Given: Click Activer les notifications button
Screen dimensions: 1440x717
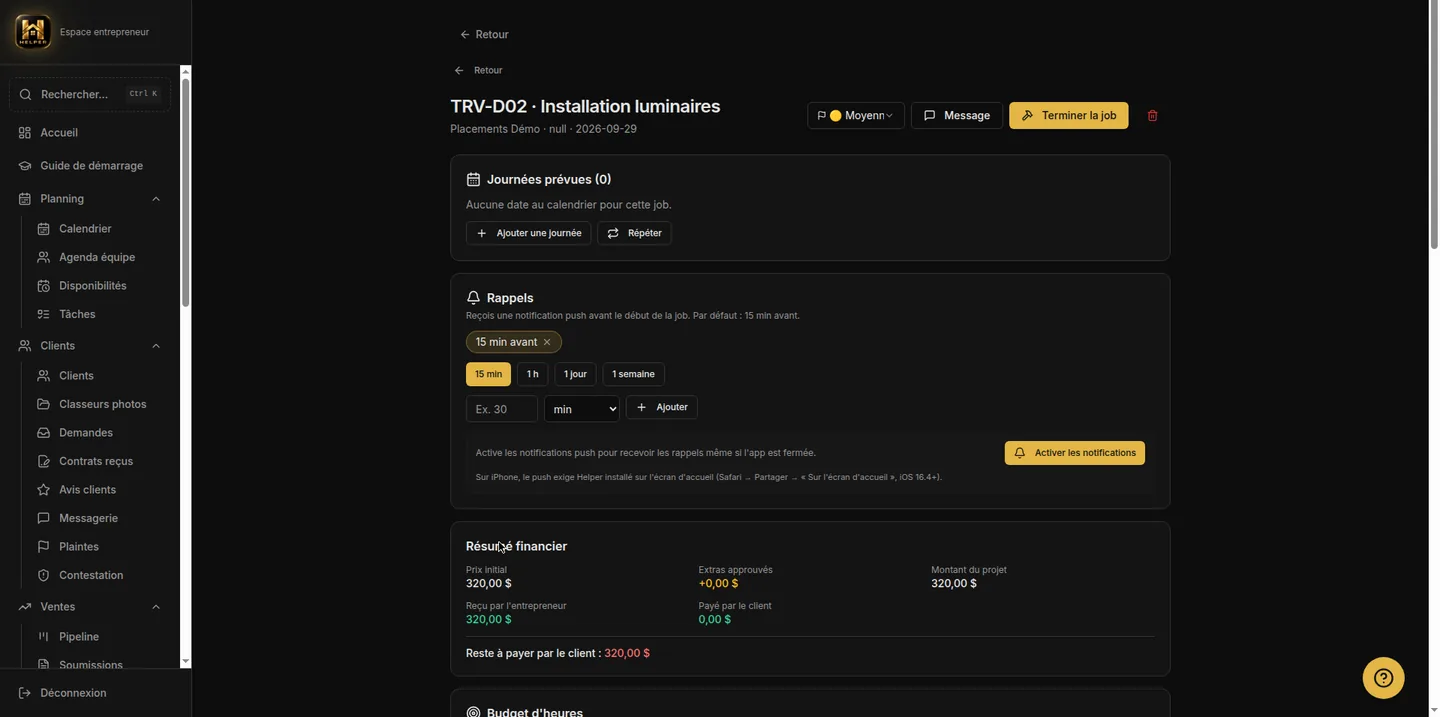Looking at the screenshot, I should (x=1075, y=453).
